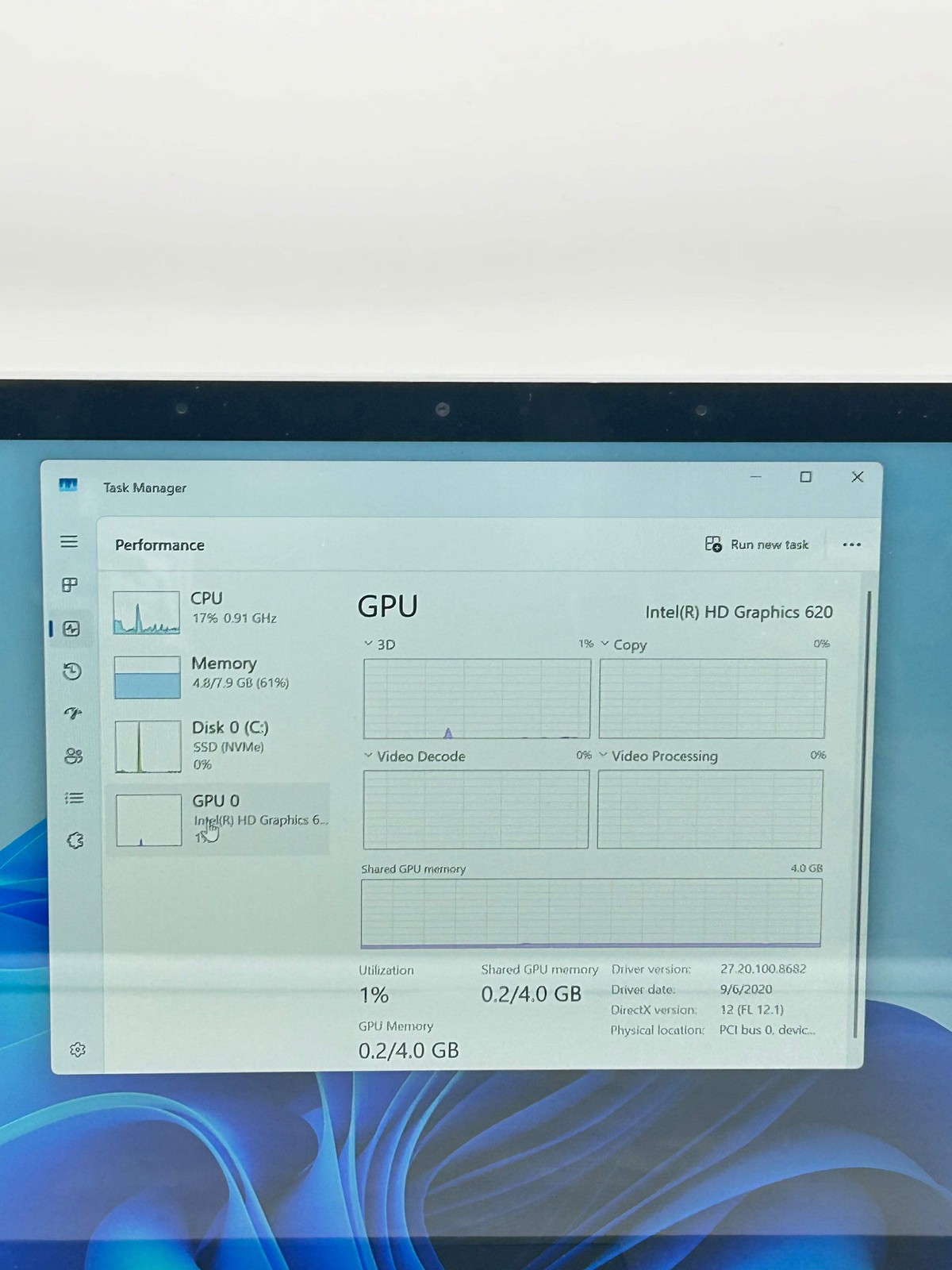Open the Users page icon
The image size is (952, 1270).
74,756
